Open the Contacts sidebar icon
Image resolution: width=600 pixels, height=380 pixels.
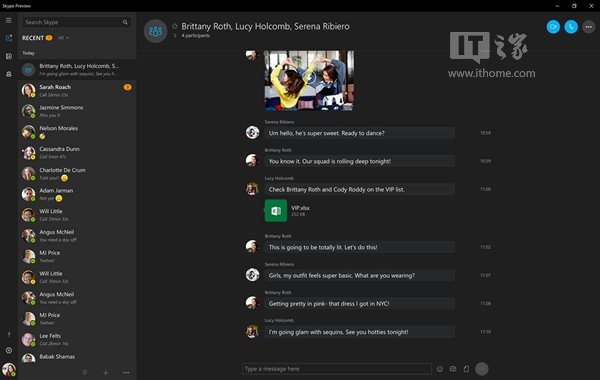click(x=8, y=74)
